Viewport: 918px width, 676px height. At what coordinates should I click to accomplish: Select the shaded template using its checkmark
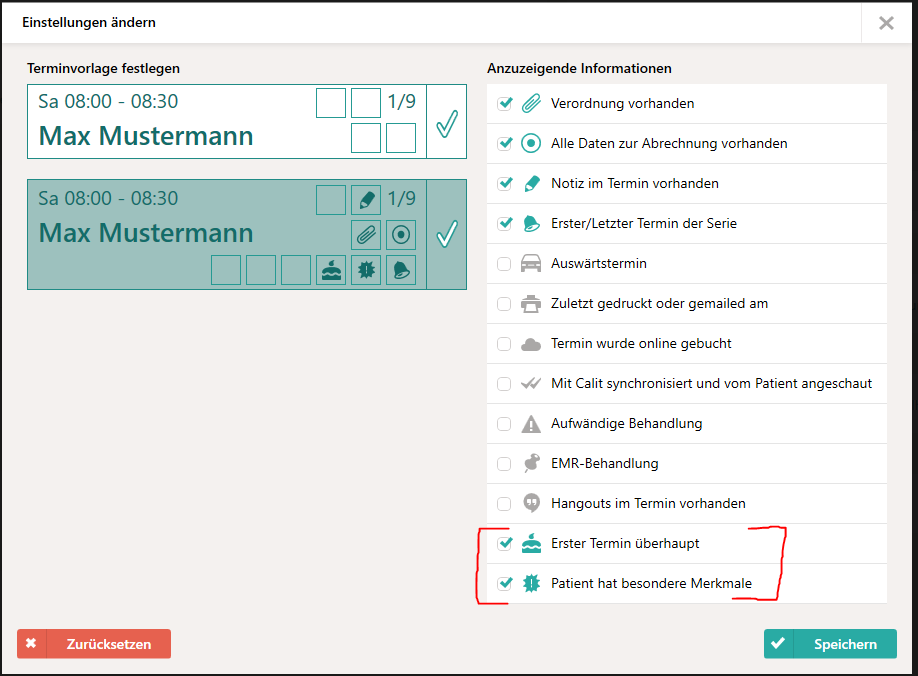click(x=447, y=234)
